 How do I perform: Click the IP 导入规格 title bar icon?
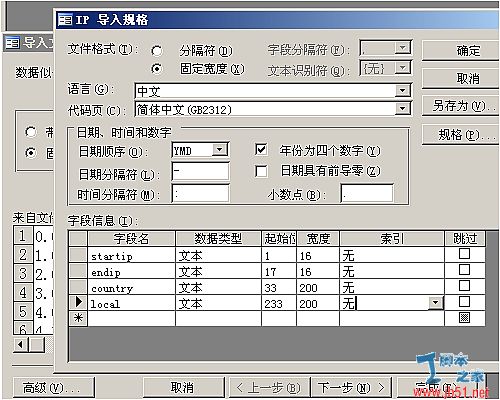[x=65, y=20]
